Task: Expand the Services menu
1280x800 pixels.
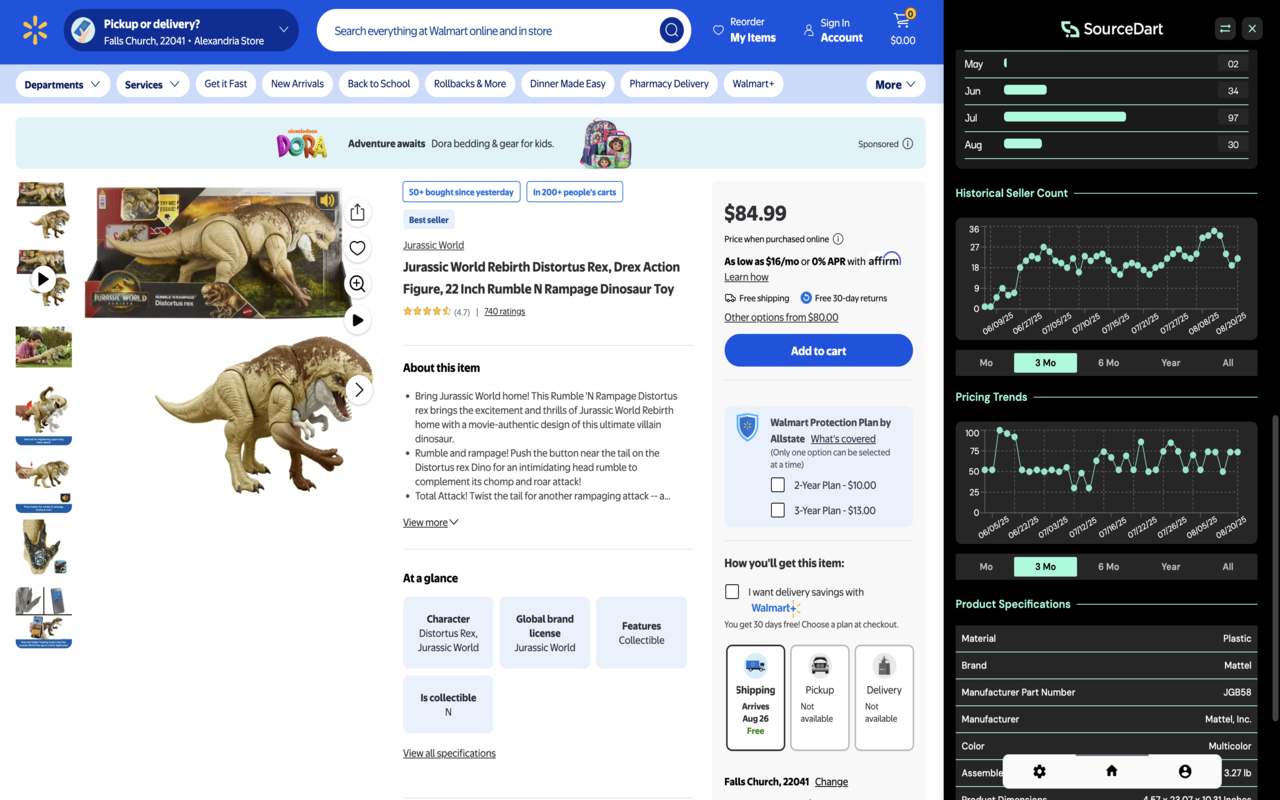Action: pos(152,84)
